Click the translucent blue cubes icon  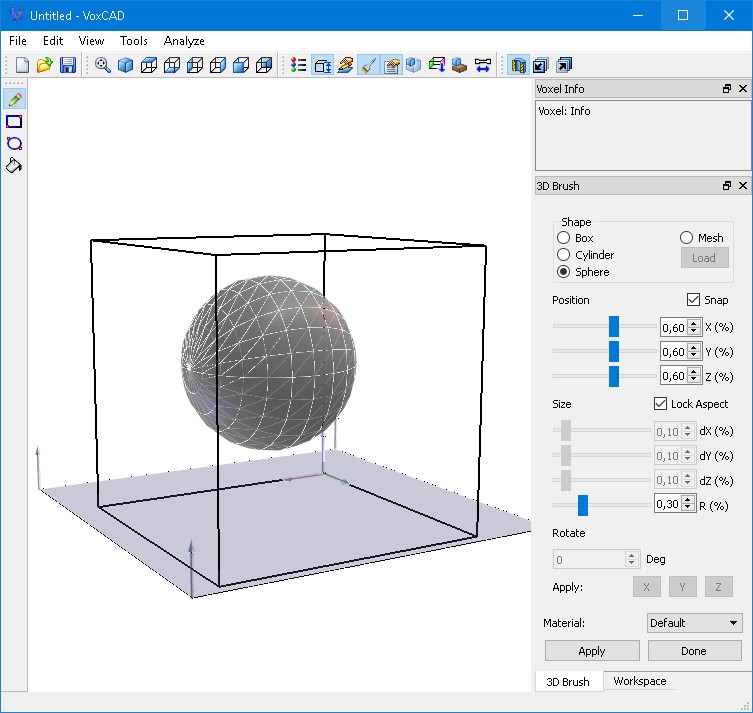(413, 65)
